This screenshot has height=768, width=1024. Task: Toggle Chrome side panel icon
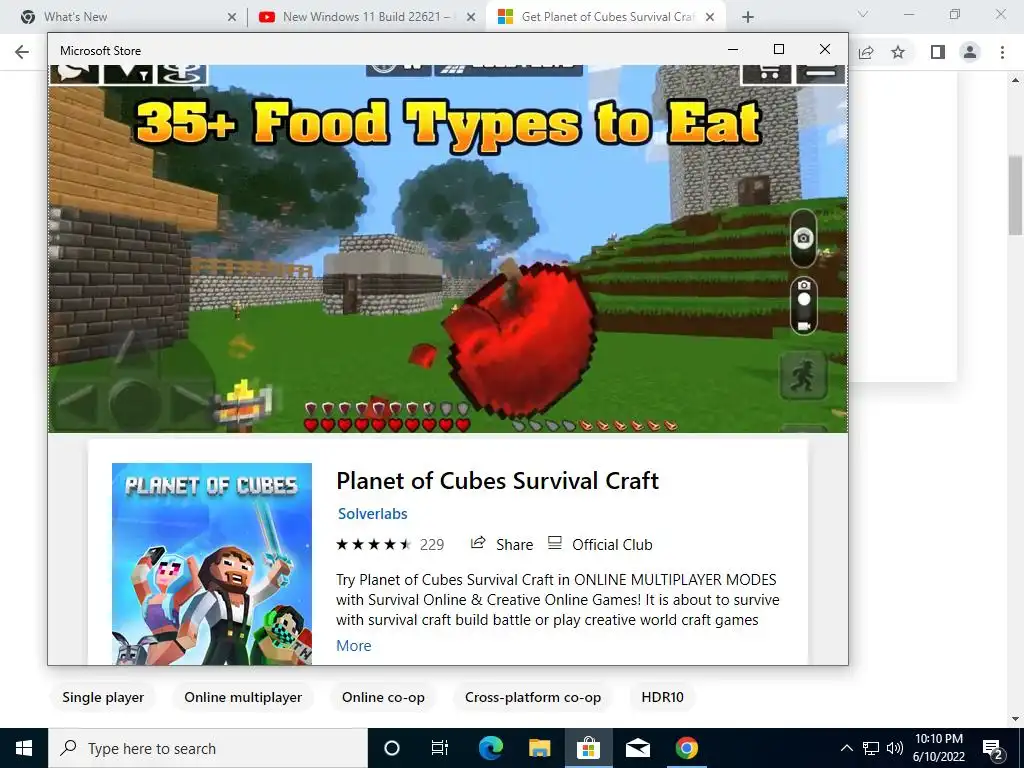(x=938, y=52)
